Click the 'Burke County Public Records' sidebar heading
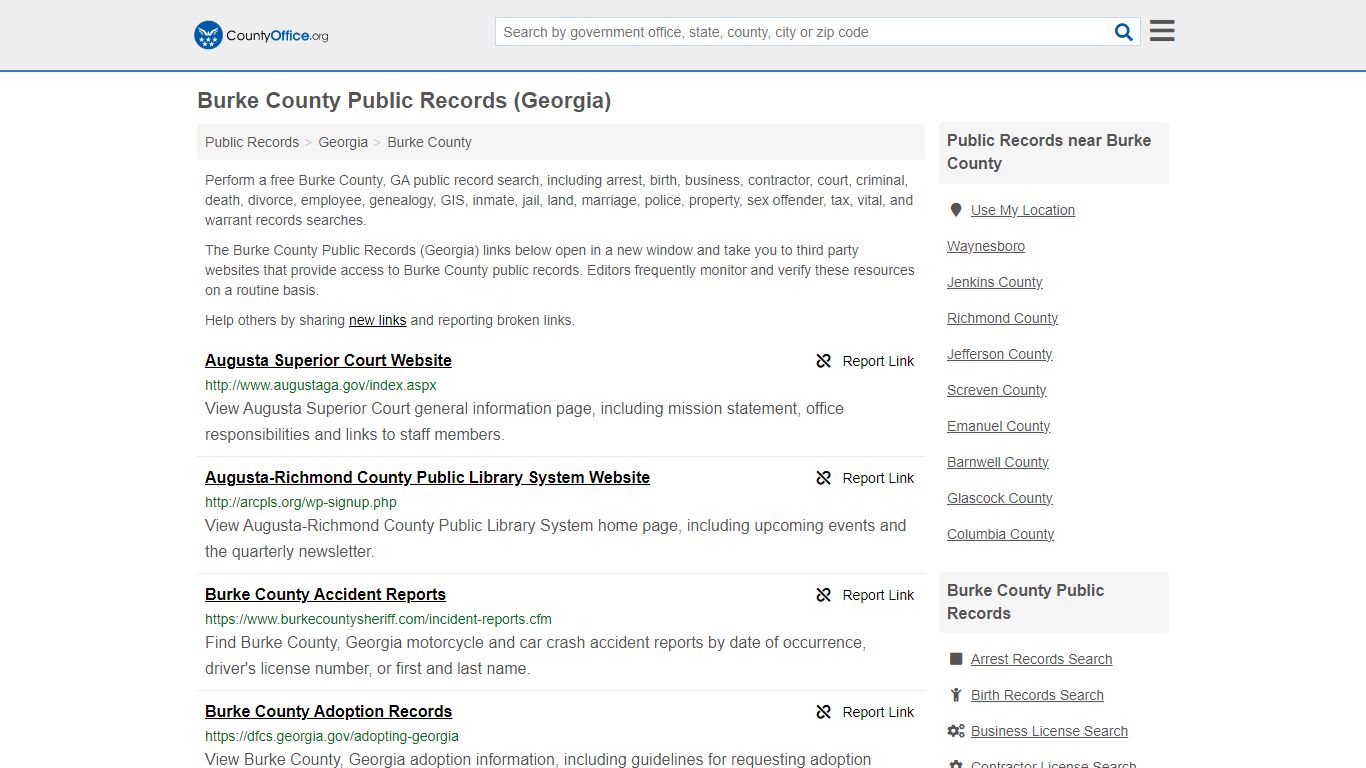 [1054, 602]
